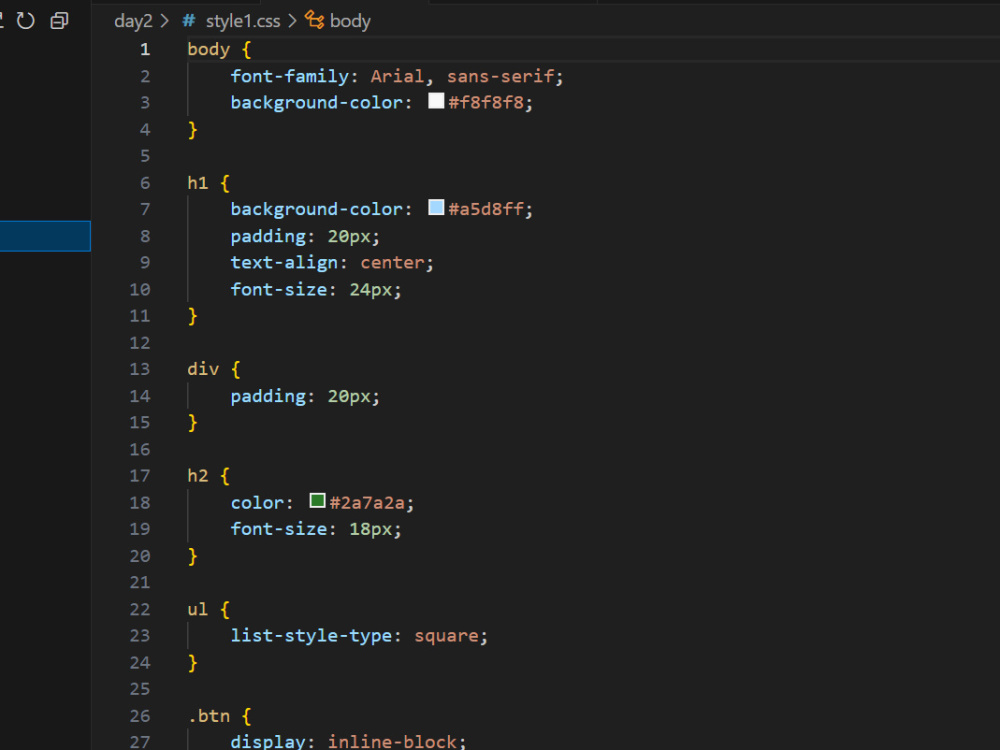Click the .btn selector
Viewport: 1000px width, 750px height.
pos(209,716)
